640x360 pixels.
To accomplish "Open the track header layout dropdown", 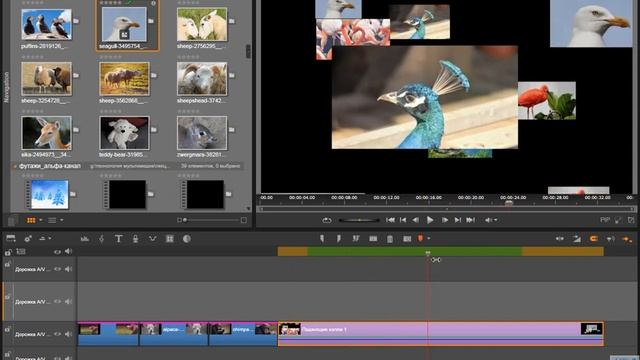I will [x=45, y=238].
